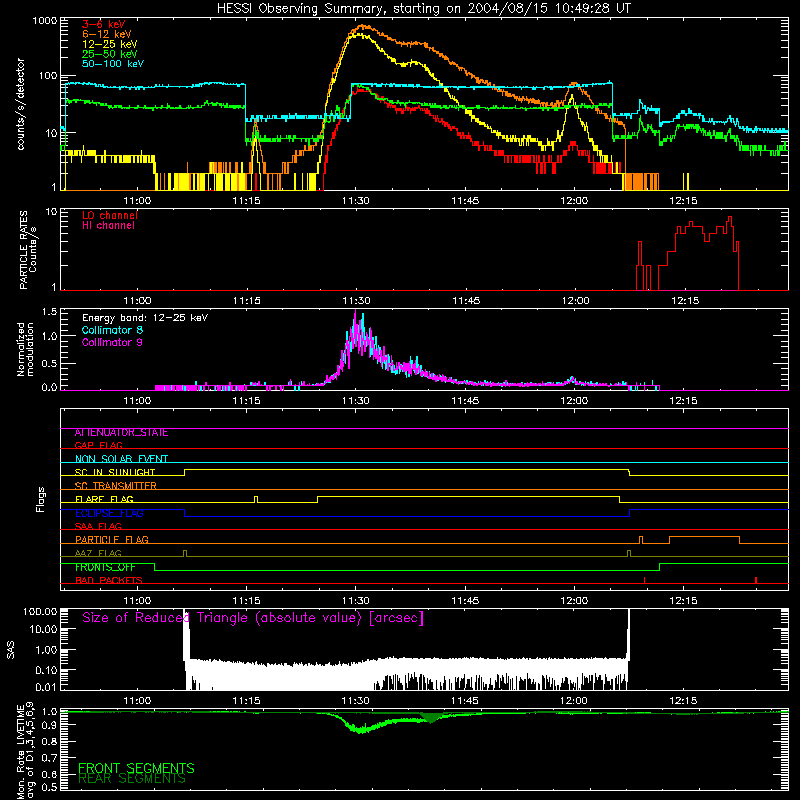Click the SAS axis label
The width and height of the screenshot is (800, 800).
[10, 650]
